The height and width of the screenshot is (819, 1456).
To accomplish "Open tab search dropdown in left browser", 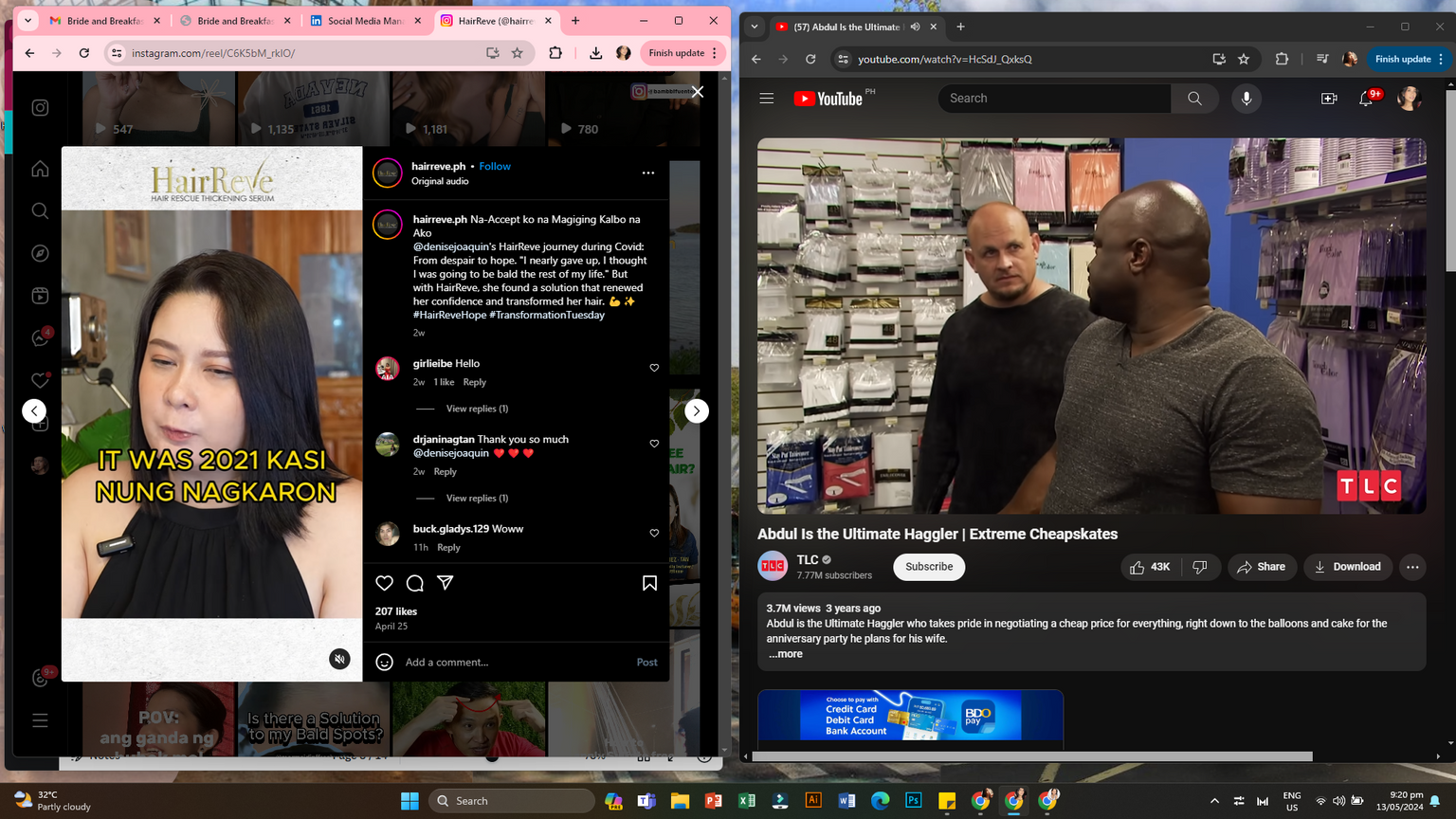I will pos(27,20).
